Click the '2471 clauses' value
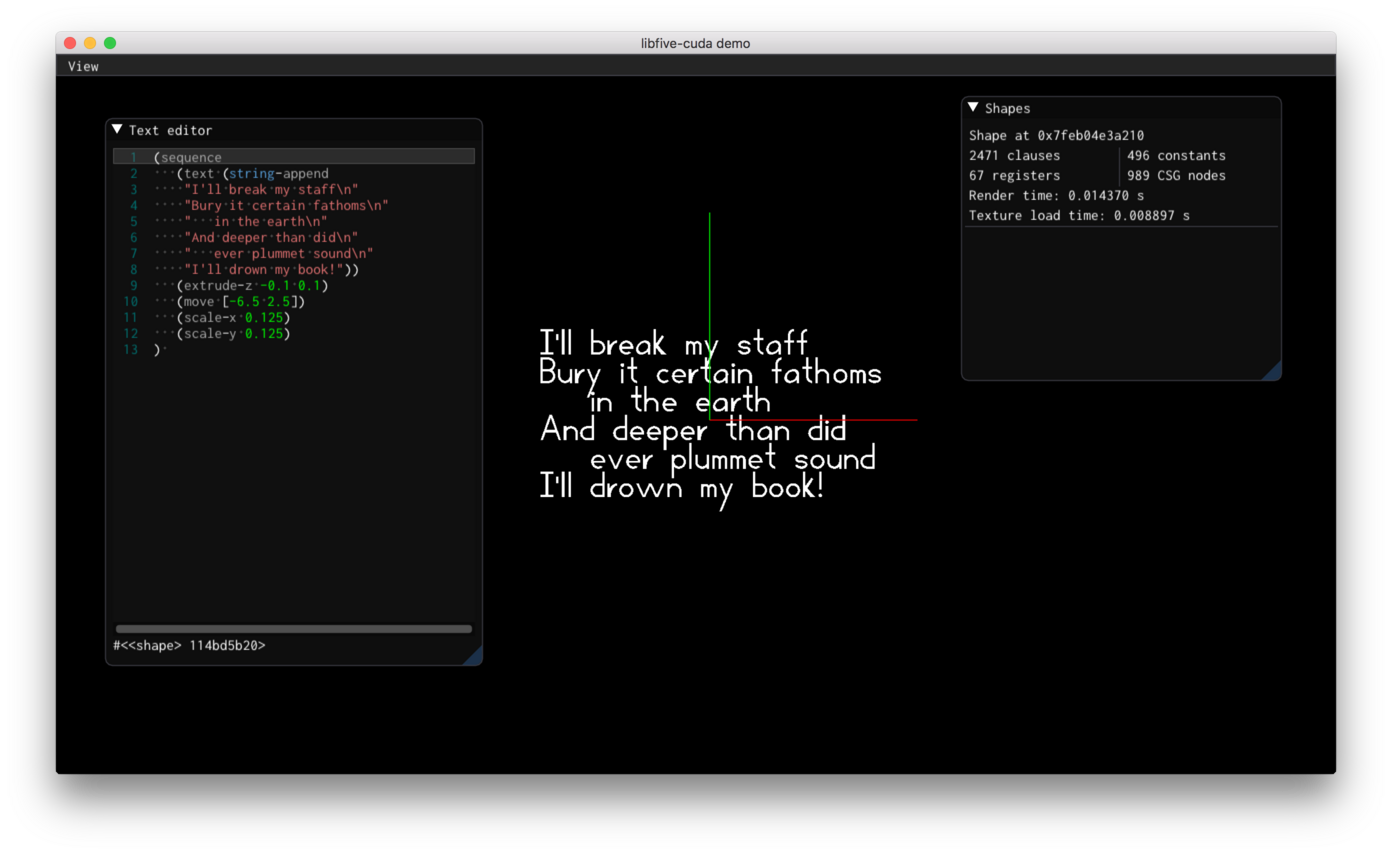The height and width of the screenshot is (854, 1392). pos(1014,155)
